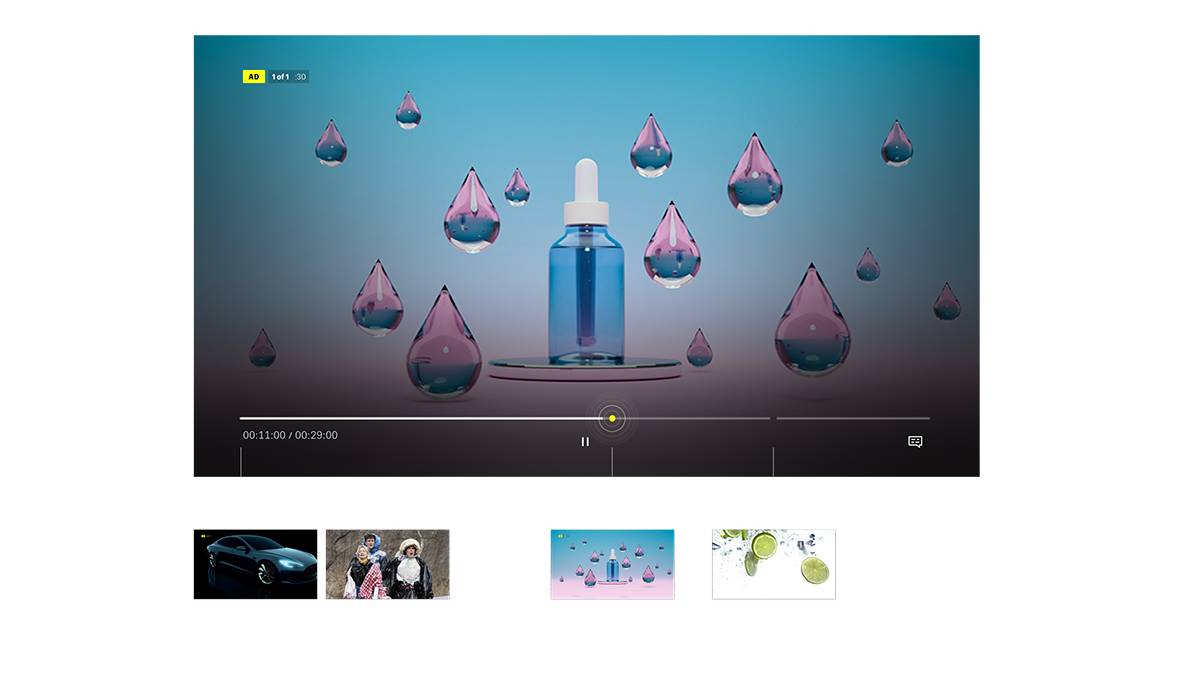Click the white played portion of progress bar
1200x675 pixels.
420,418
